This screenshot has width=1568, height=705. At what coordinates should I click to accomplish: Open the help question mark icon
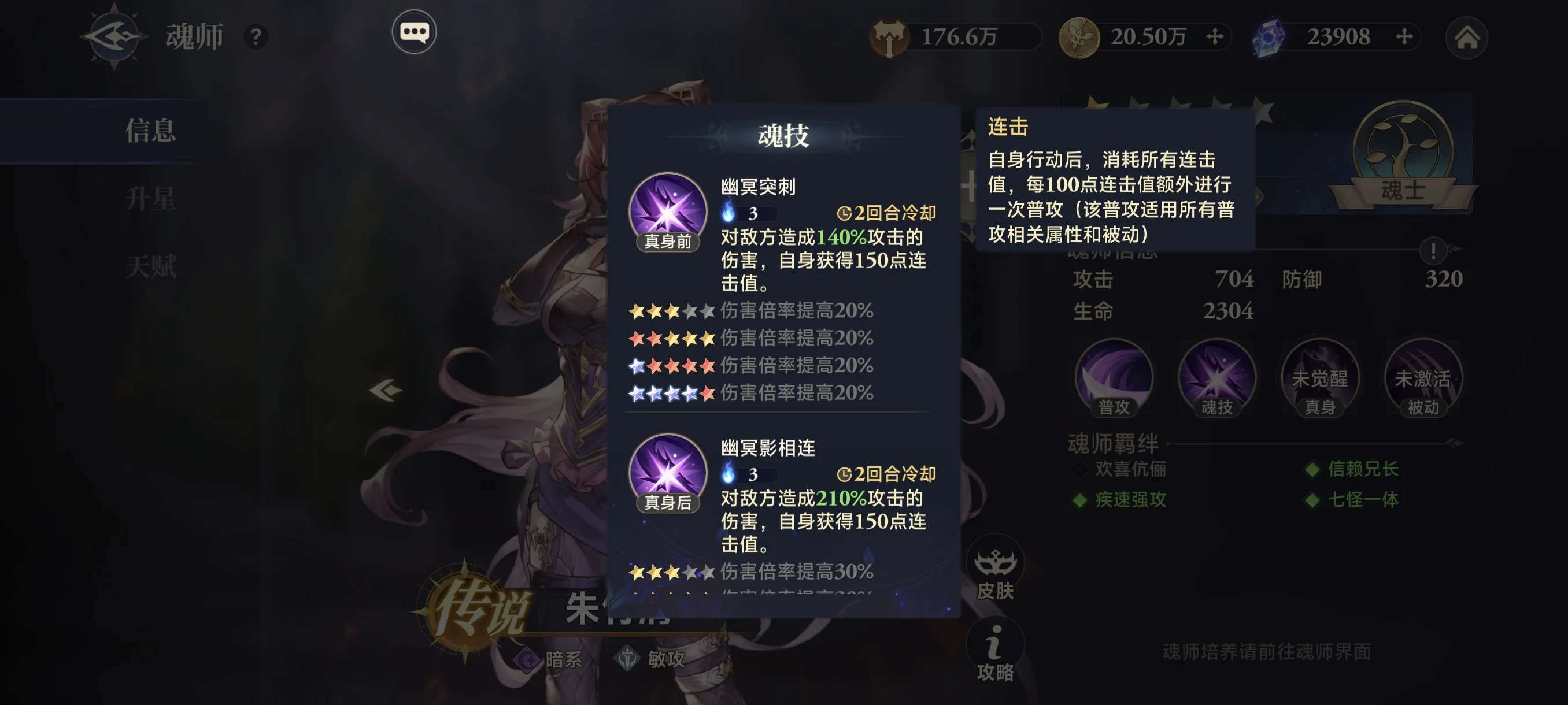pos(256,37)
